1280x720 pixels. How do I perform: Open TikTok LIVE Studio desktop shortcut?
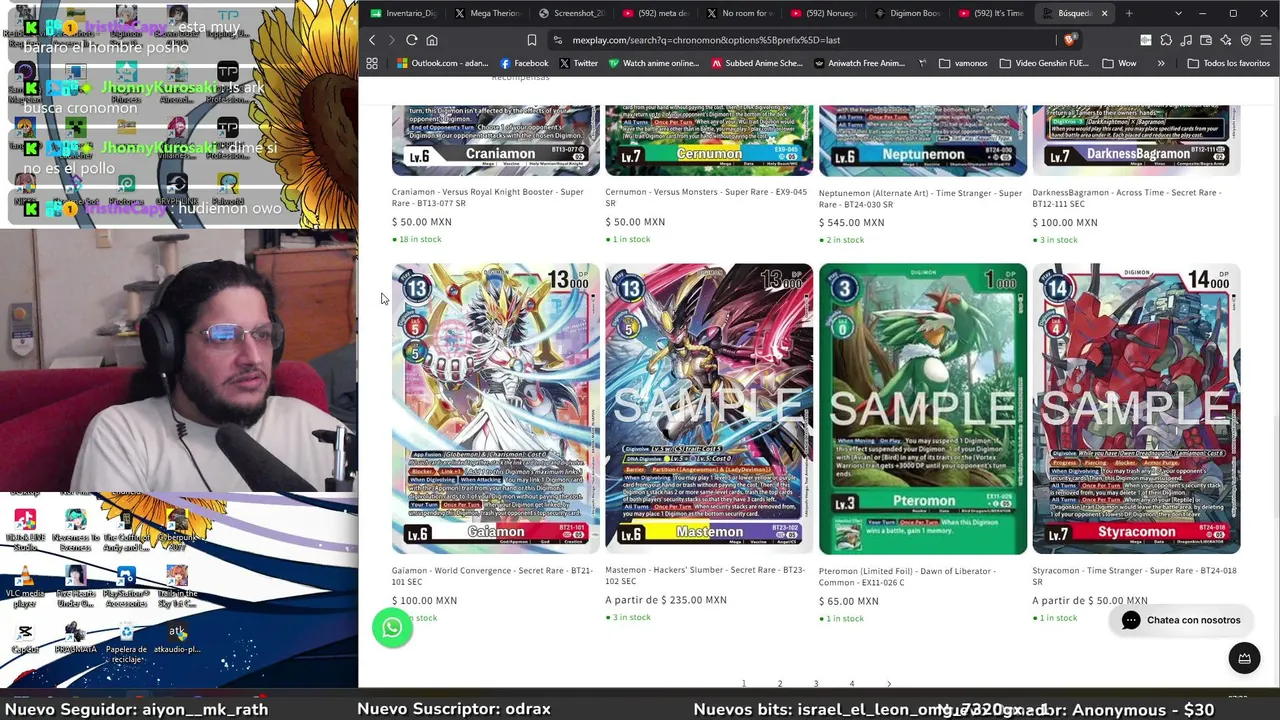click(25, 532)
